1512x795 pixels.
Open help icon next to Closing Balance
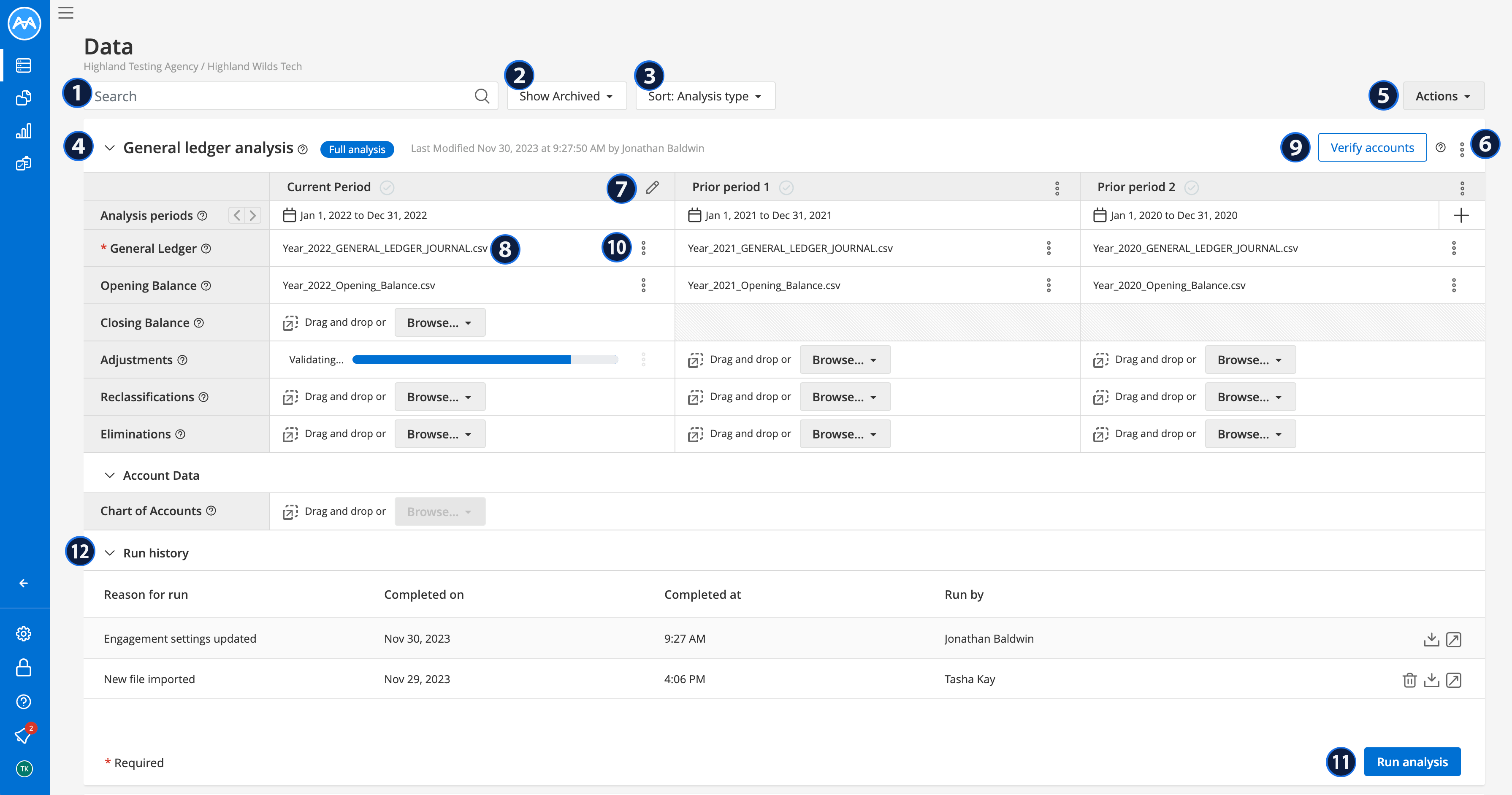(199, 323)
